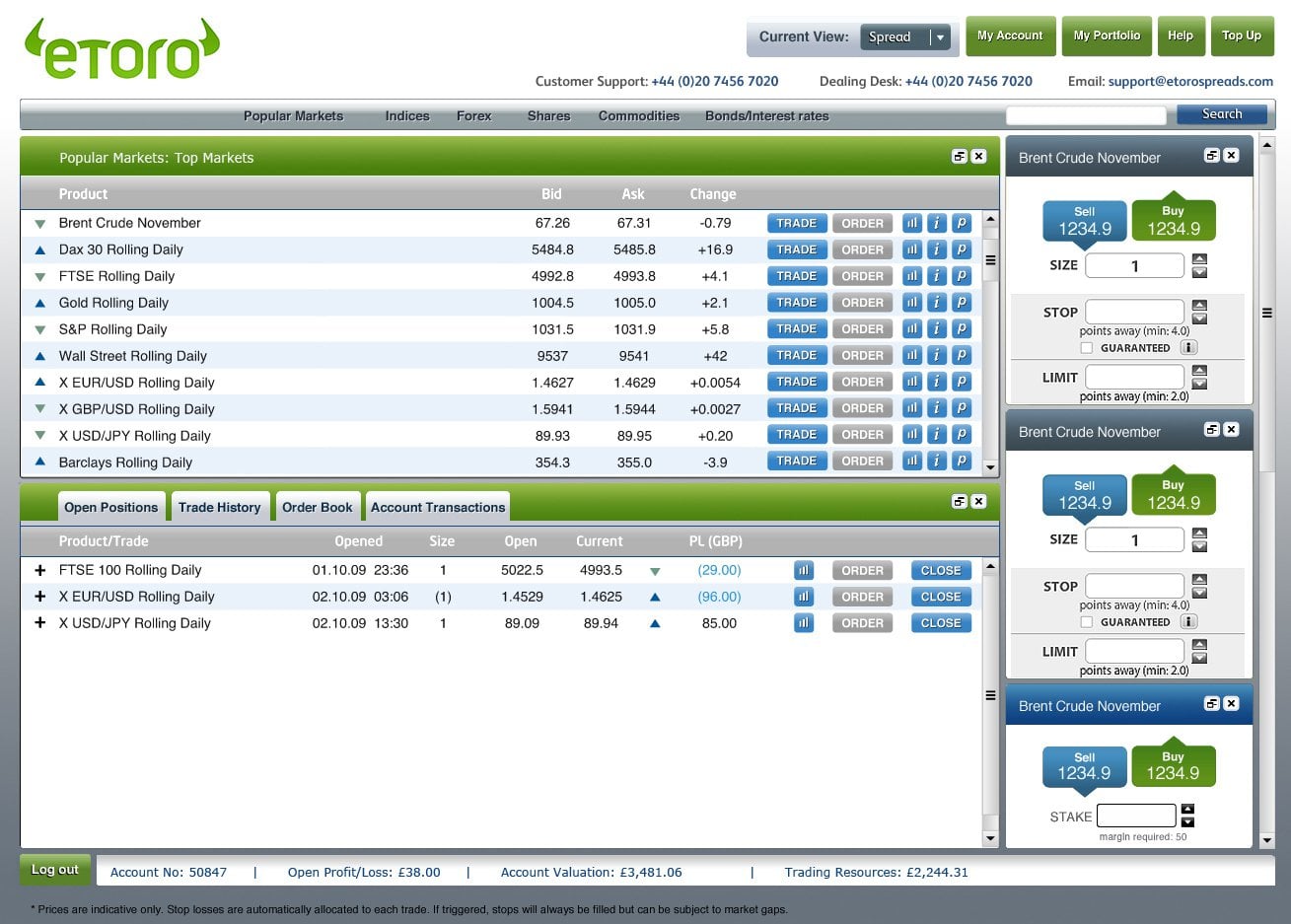
Task: Click Account Valuation: £3,481.06 in status bar
Action: (591, 873)
